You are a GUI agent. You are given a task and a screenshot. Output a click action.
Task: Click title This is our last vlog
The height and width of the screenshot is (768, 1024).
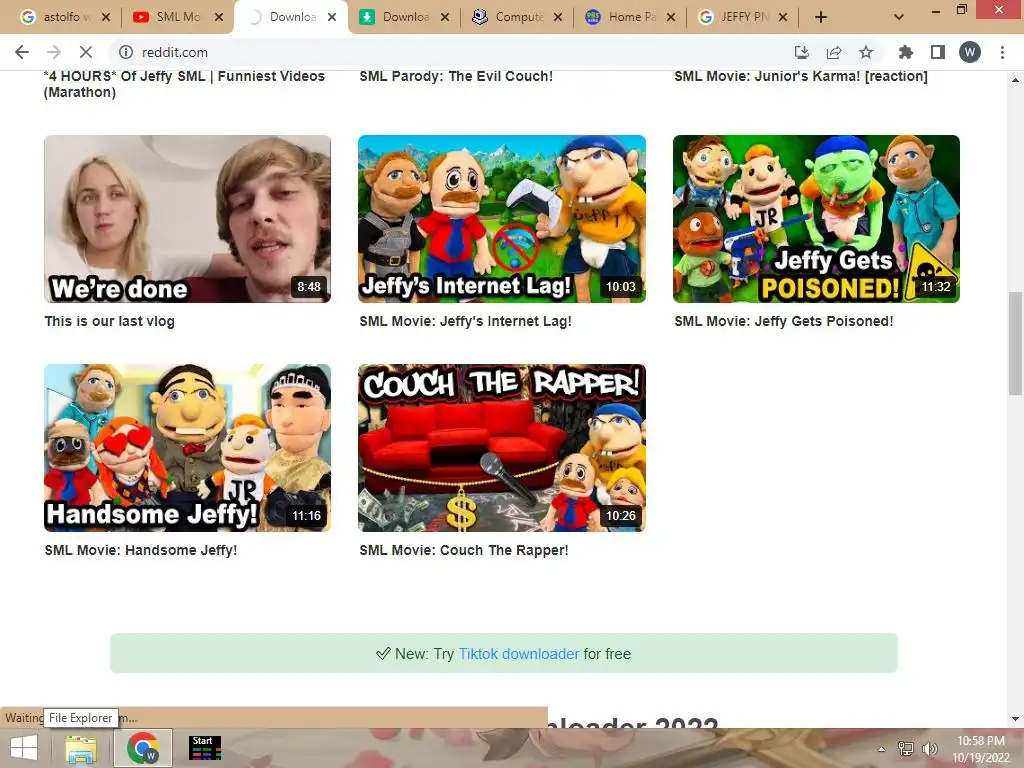click(110, 321)
